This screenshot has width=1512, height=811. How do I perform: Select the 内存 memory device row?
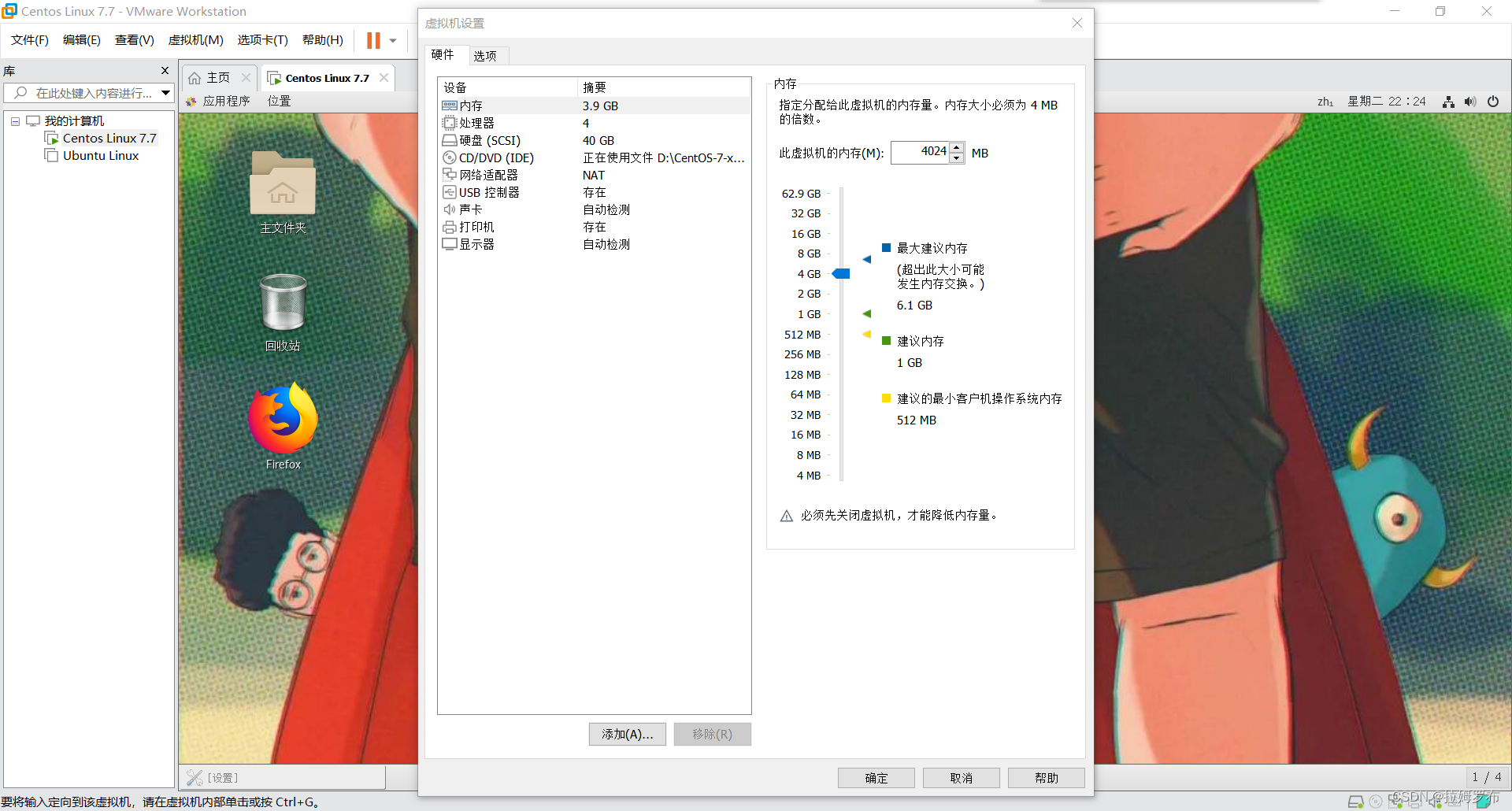(595, 106)
